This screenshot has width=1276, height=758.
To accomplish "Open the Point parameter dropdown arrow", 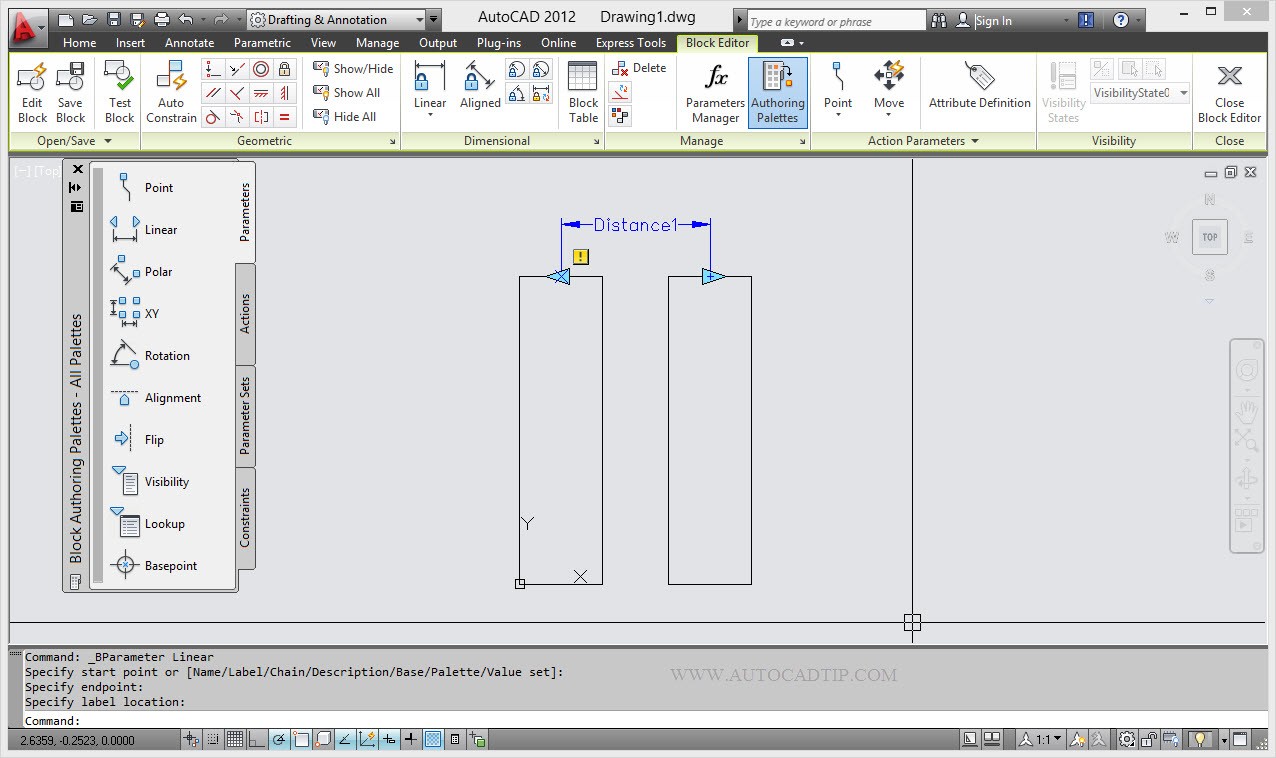I will 838,115.
